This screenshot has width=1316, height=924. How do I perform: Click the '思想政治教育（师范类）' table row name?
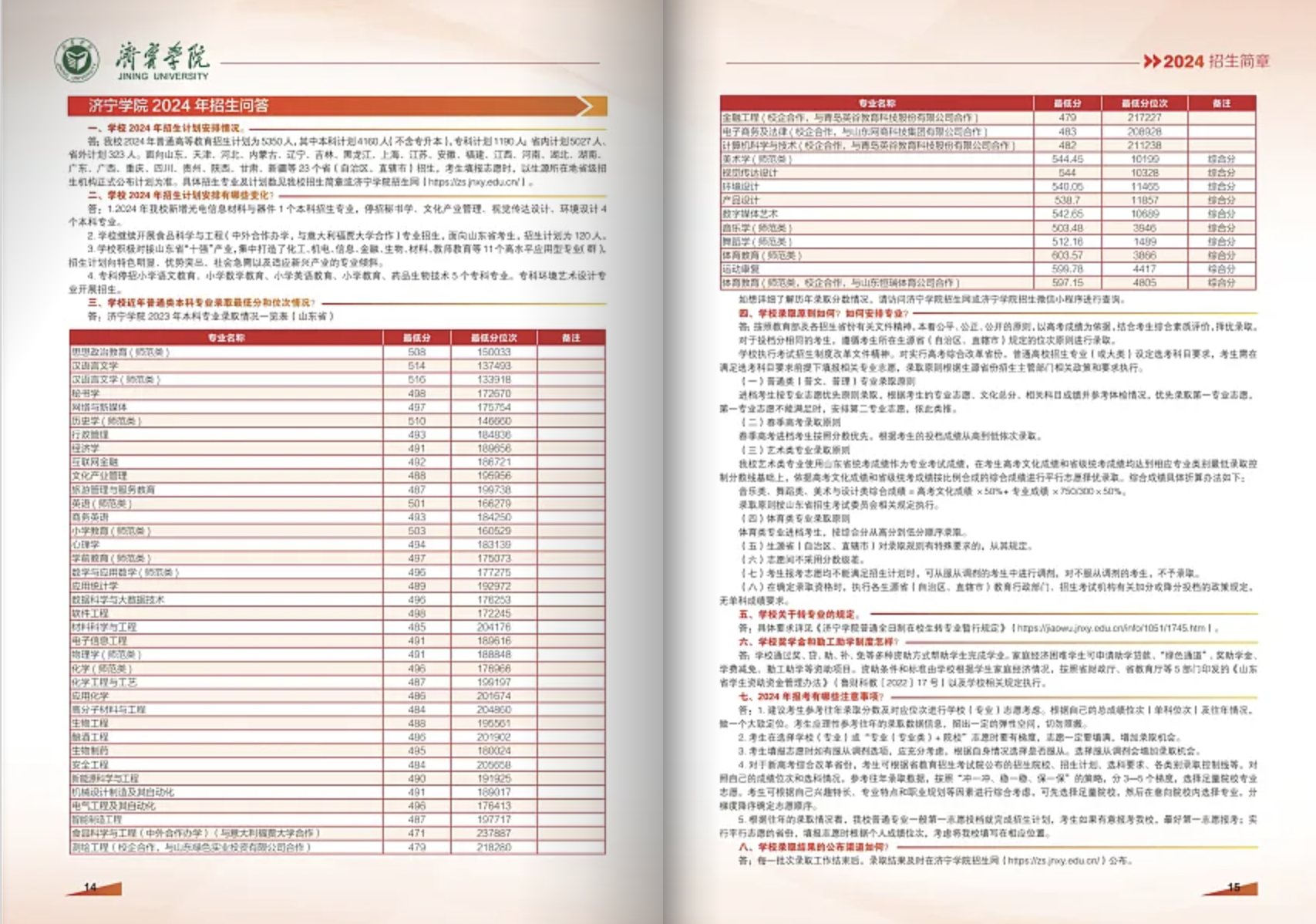pos(120,352)
